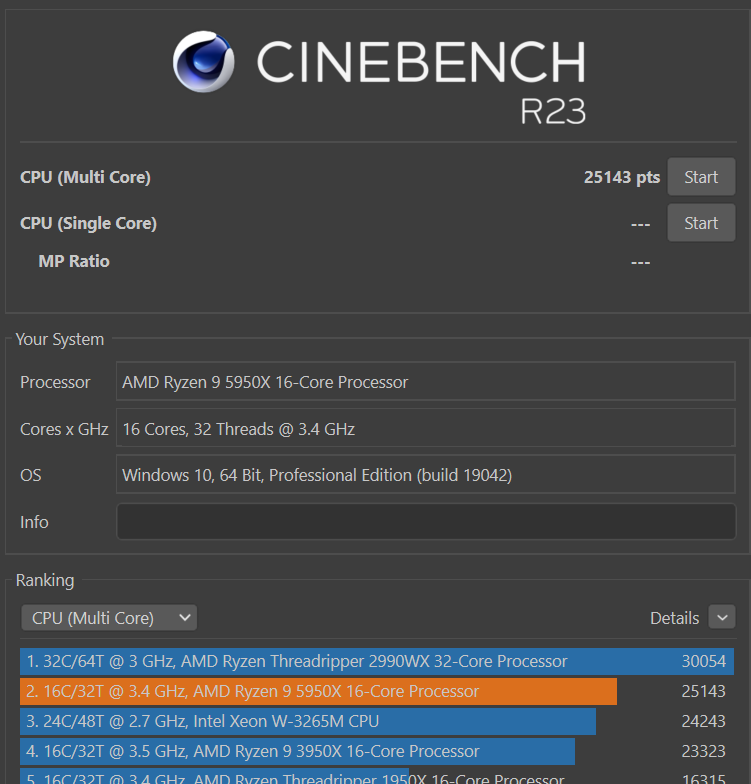Image resolution: width=751 pixels, height=784 pixels.
Task: Click the 30054 score in ranking list
Action: [x=703, y=661]
